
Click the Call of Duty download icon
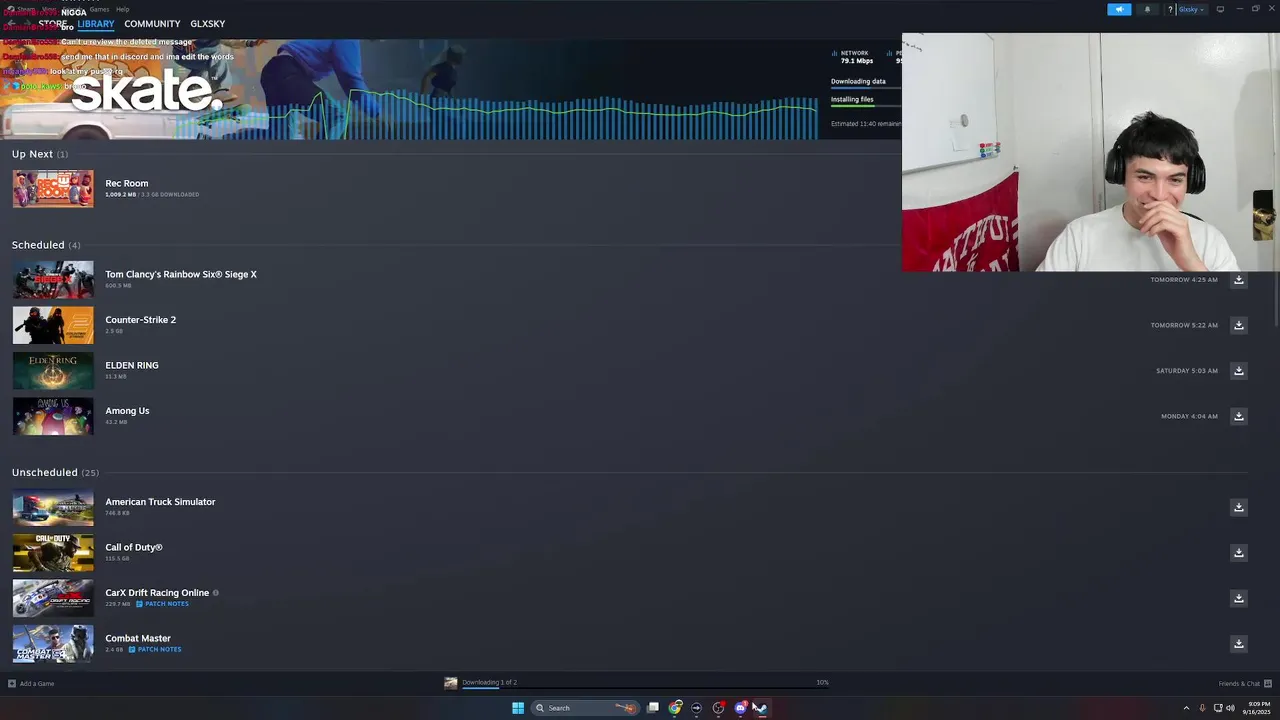(x=1238, y=553)
